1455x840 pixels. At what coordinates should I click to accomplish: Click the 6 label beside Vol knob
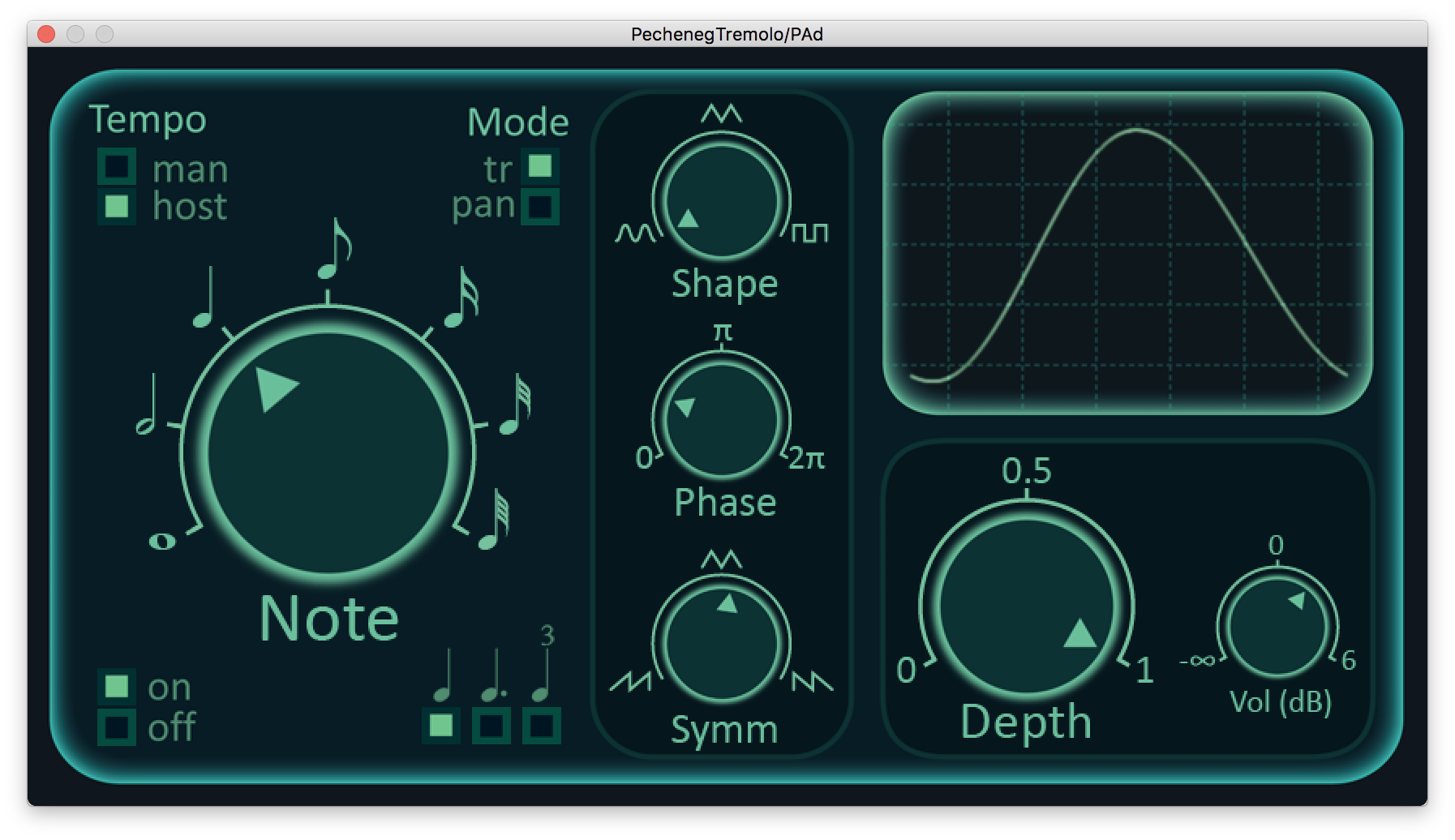(1349, 661)
